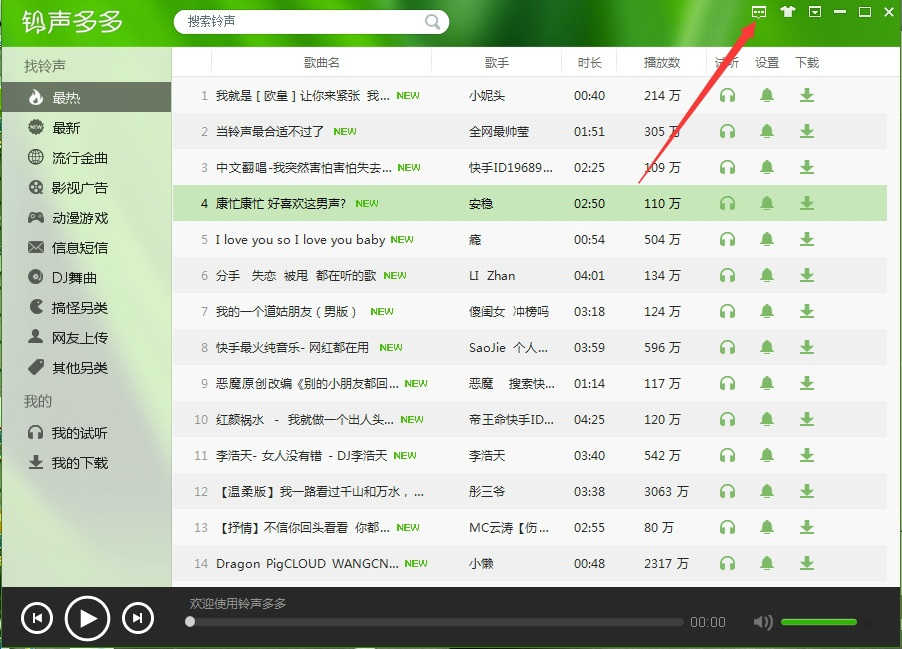Select 最热 in sidebar
Viewport: 902px width, 649px height.
(86, 97)
